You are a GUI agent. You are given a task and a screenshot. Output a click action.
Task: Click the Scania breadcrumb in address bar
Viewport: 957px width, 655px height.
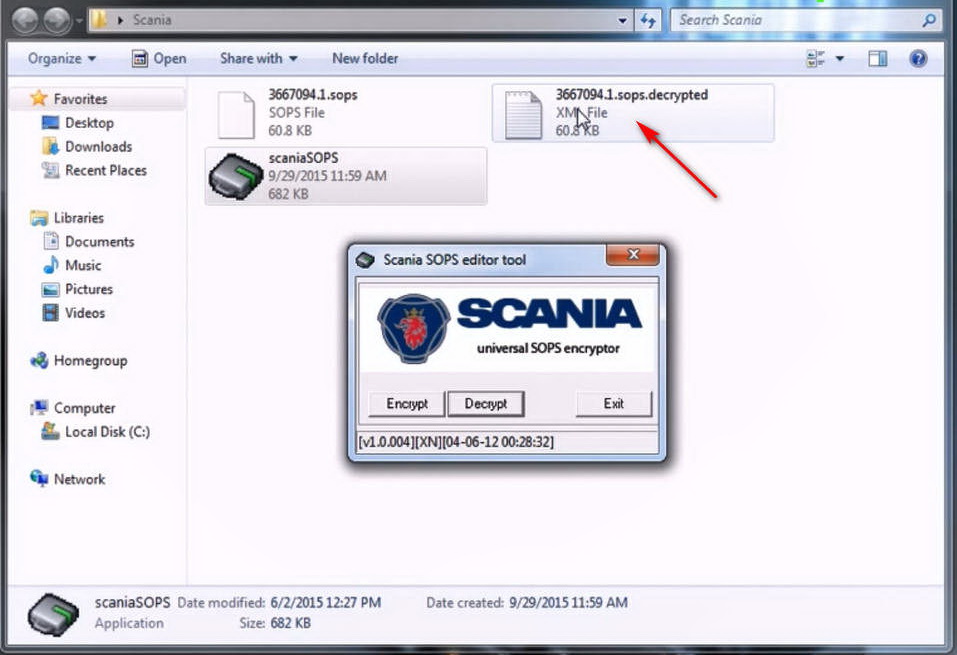[152, 20]
